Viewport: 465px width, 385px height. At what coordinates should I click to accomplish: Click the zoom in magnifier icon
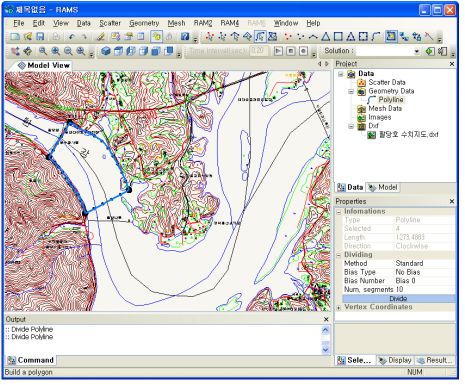click(55, 51)
